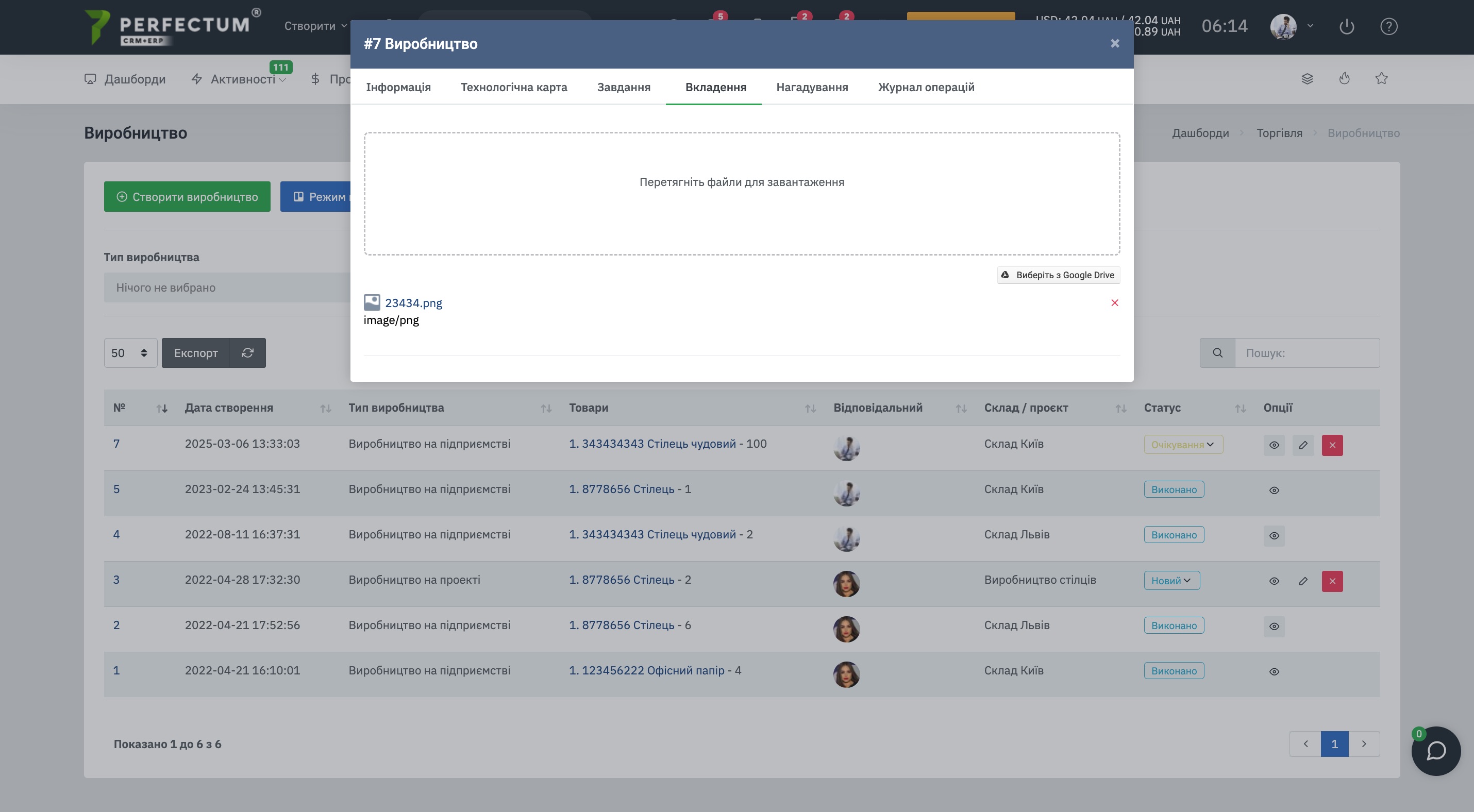Screen dimensions: 1474x812
Task: View production row 7 details
Action: click(1274, 445)
